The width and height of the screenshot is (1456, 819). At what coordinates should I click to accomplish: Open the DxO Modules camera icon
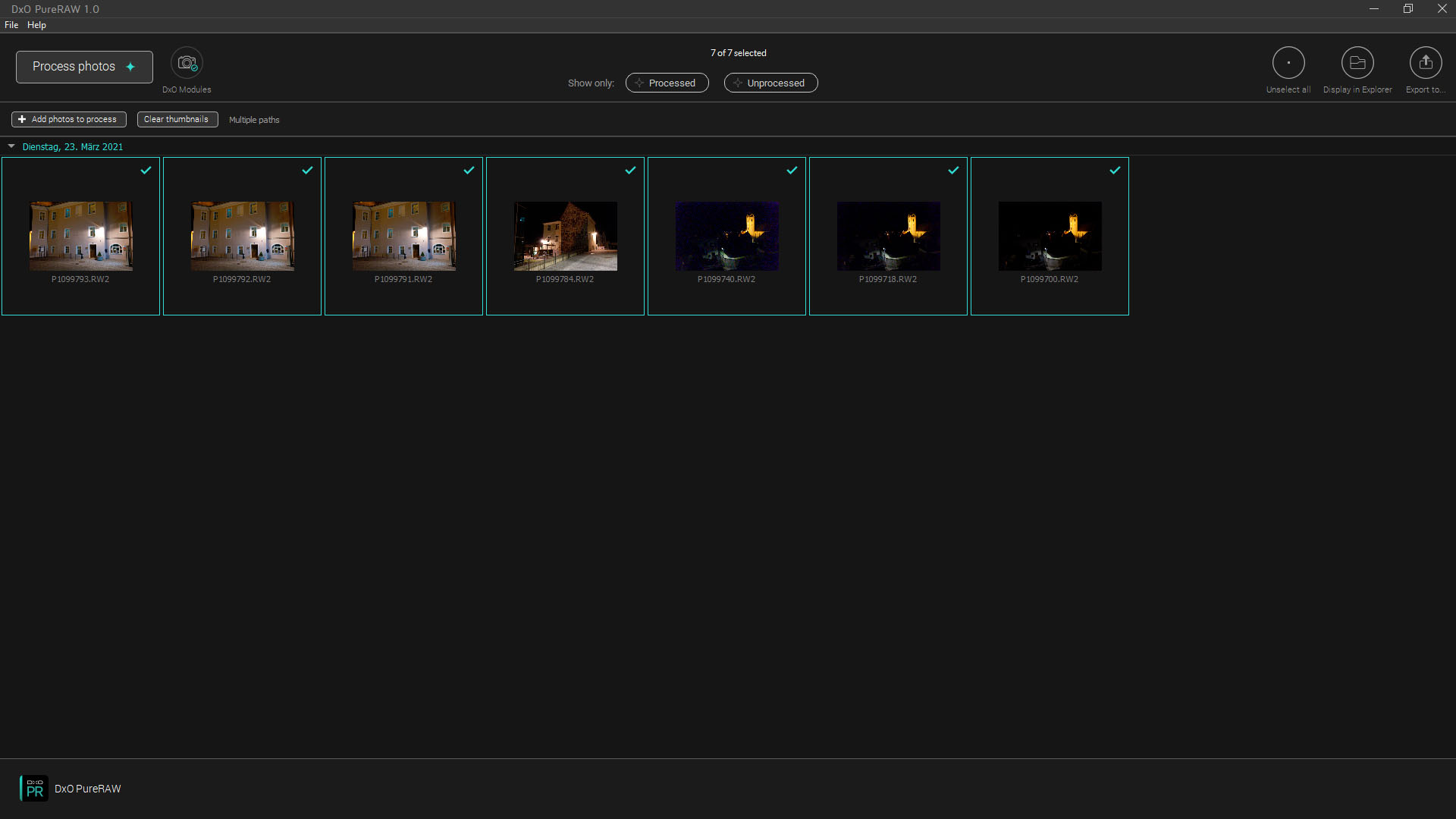[x=187, y=63]
